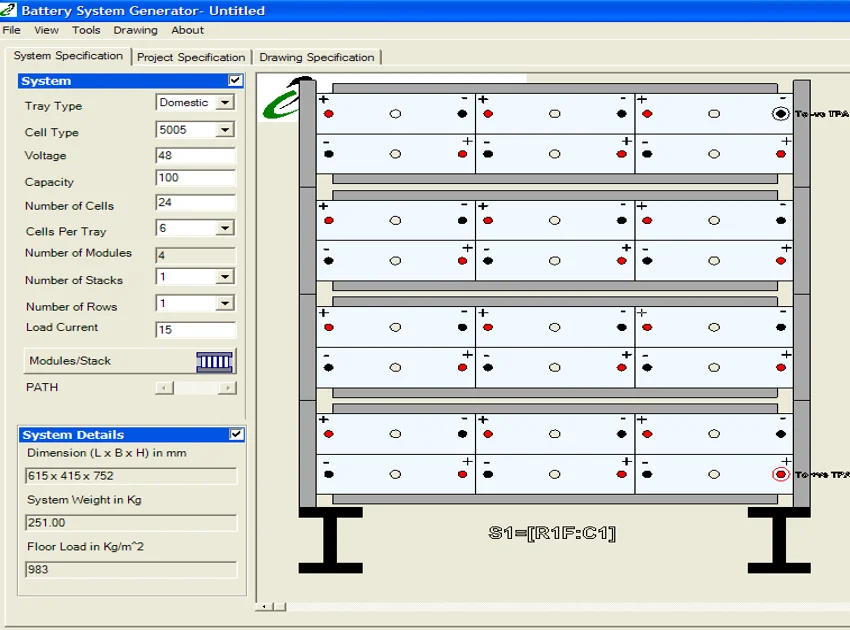Switch to the Project Specification tab
The image size is (850, 630).
point(190,57)
